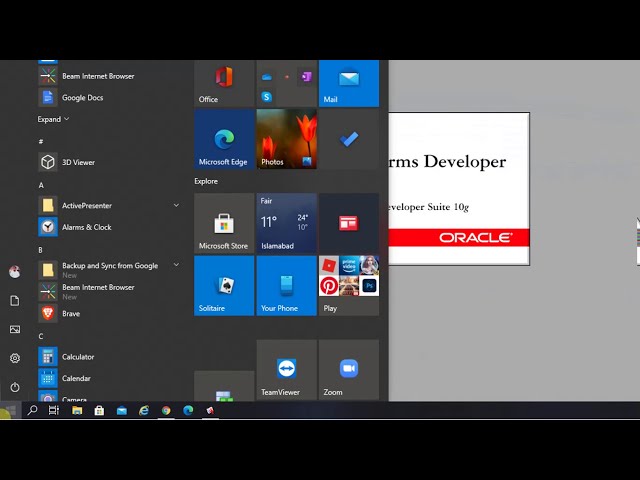This screenshot has width=640, height=480.
Task: Click the taskbar Search icon
Action: pos(32,410)
